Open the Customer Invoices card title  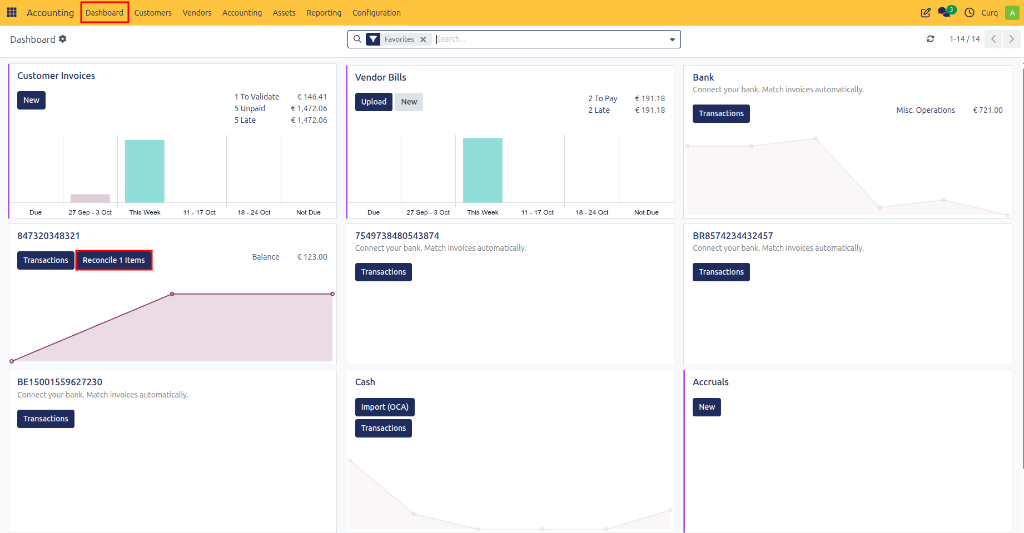click(56, 76)
